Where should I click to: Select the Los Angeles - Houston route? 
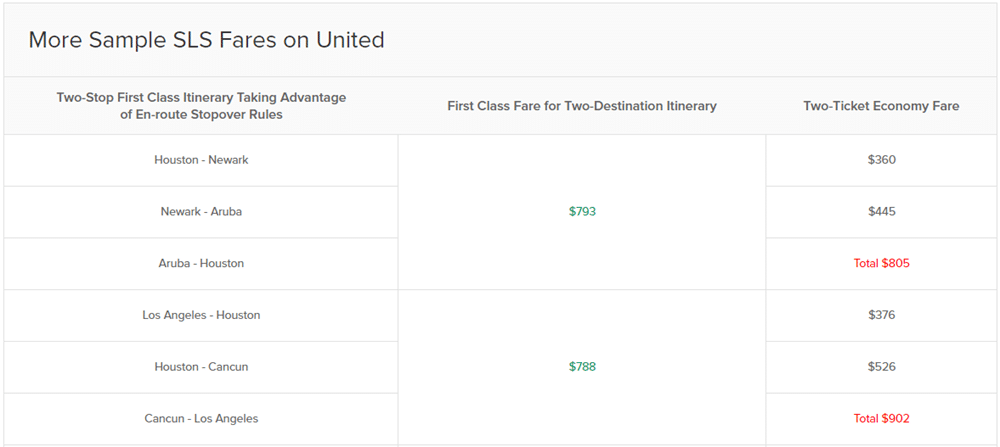201,315
